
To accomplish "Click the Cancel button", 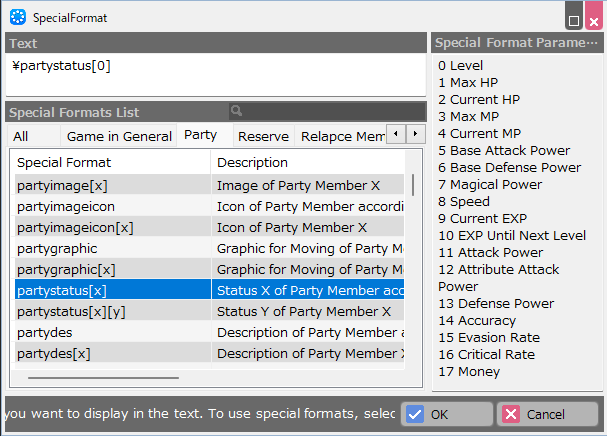I will click(x=547, y=414).
